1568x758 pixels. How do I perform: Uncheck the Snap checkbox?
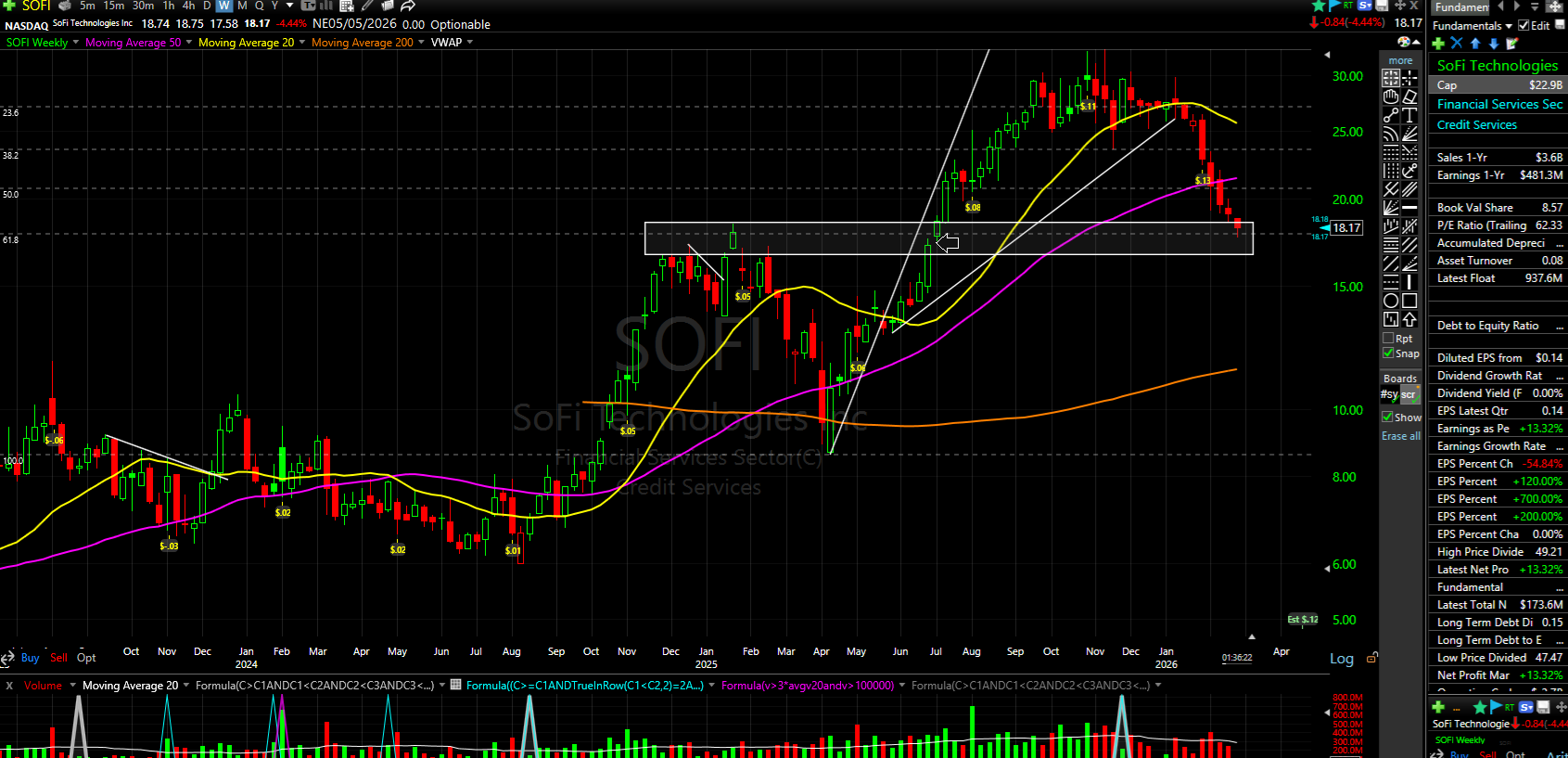(x=1388, y=353)
